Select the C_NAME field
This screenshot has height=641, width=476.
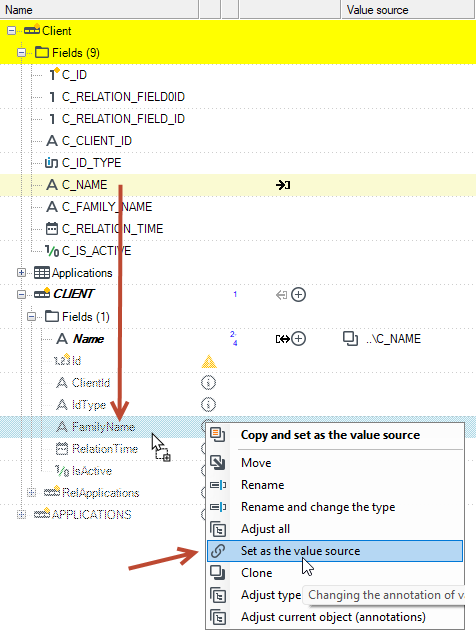coord(85,185)
